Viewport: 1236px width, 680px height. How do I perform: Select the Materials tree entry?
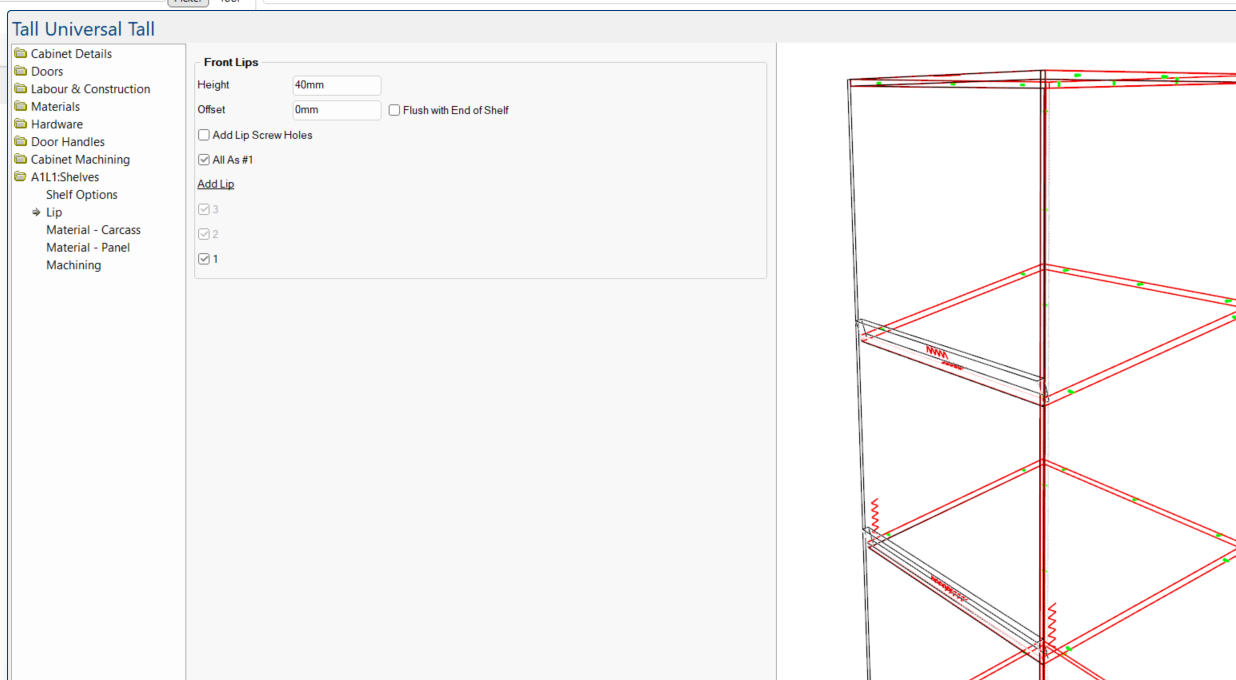[x=55, y=106]
